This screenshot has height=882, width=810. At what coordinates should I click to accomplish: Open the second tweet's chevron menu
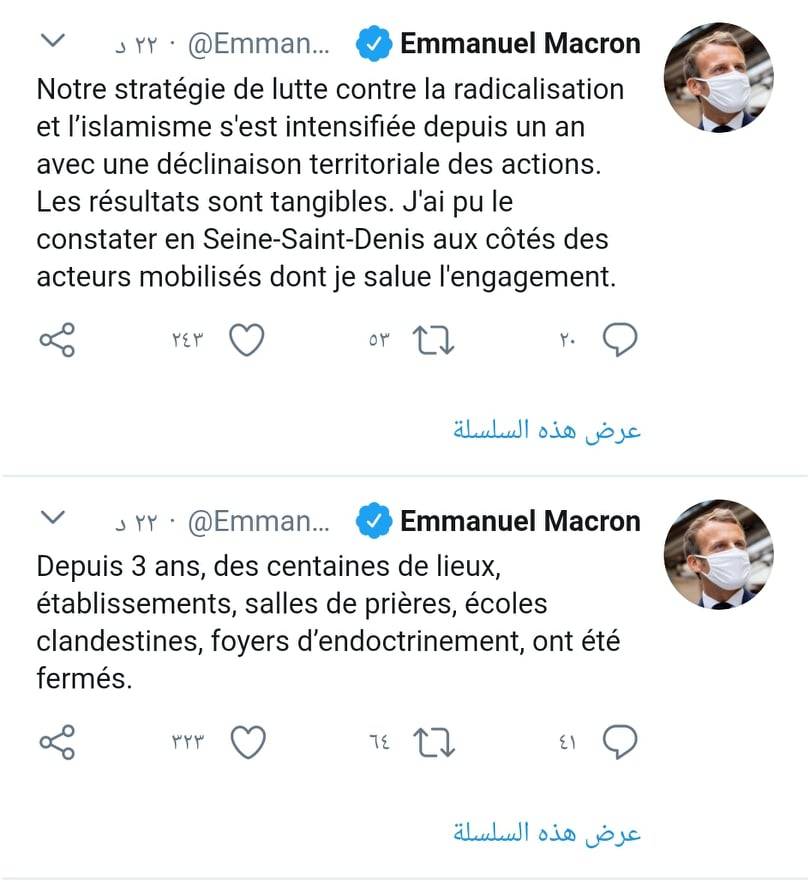coord(53,517)
